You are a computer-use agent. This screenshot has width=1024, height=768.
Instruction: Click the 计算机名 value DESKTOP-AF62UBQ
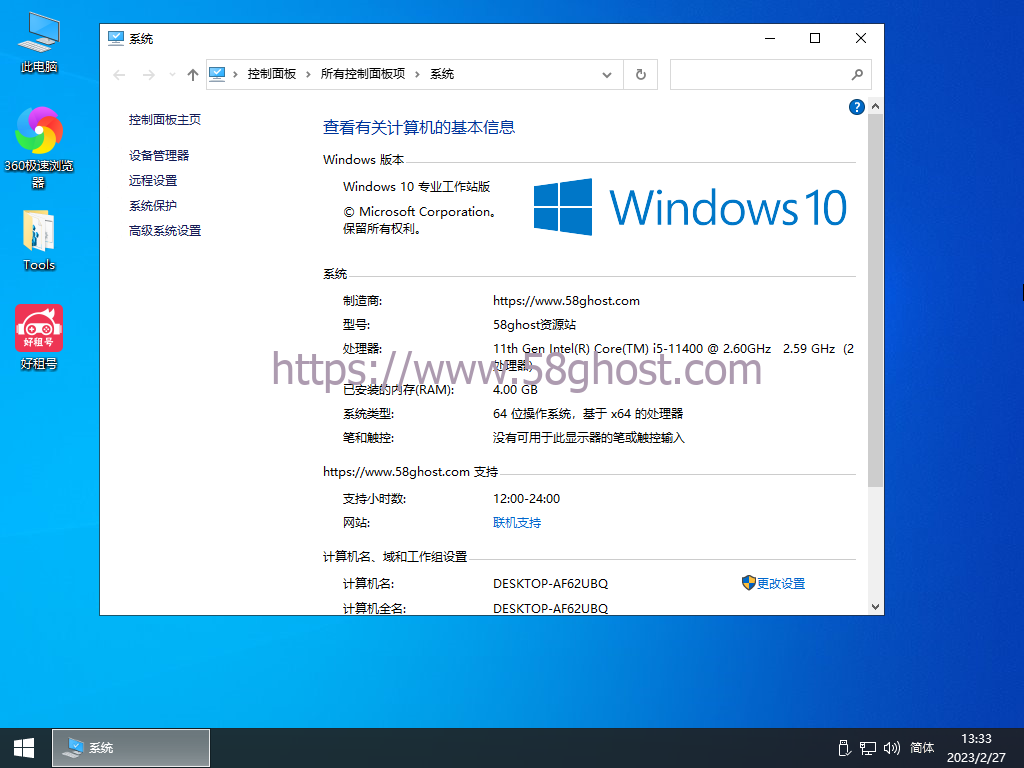551,583
